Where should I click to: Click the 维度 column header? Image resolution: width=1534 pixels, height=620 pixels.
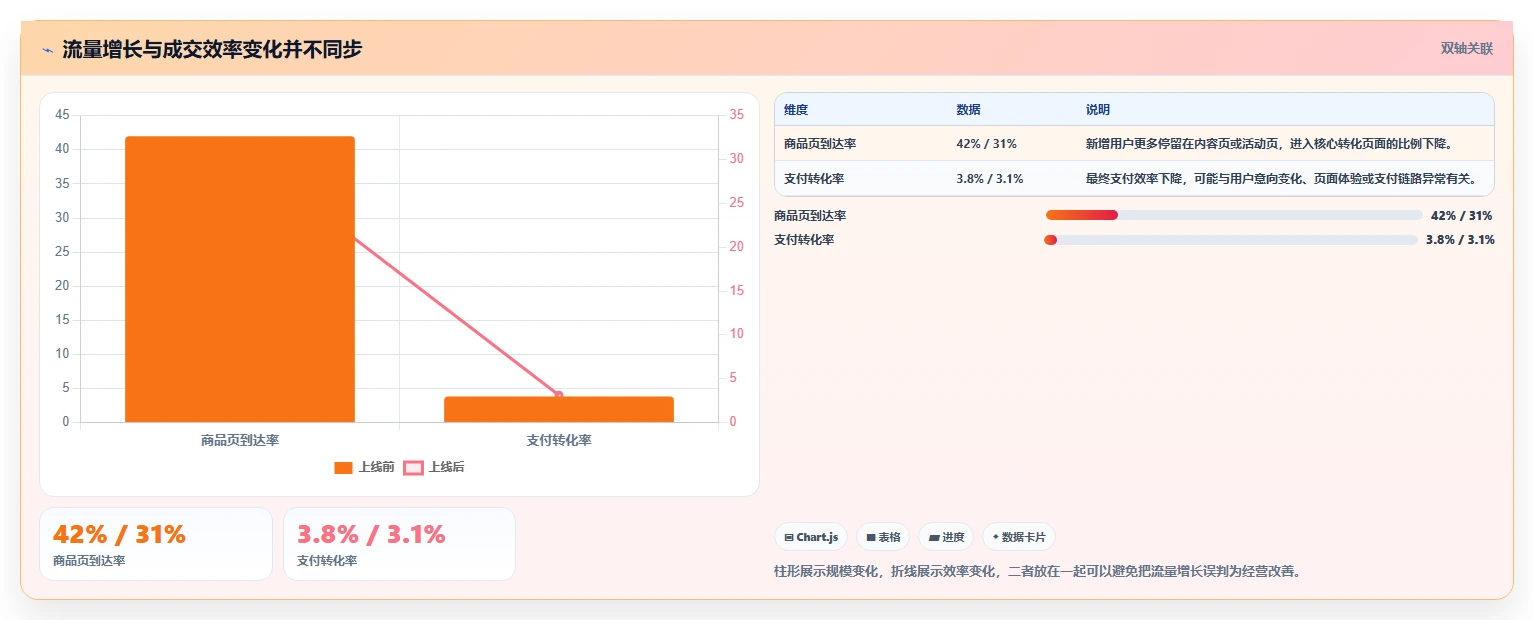796,110
